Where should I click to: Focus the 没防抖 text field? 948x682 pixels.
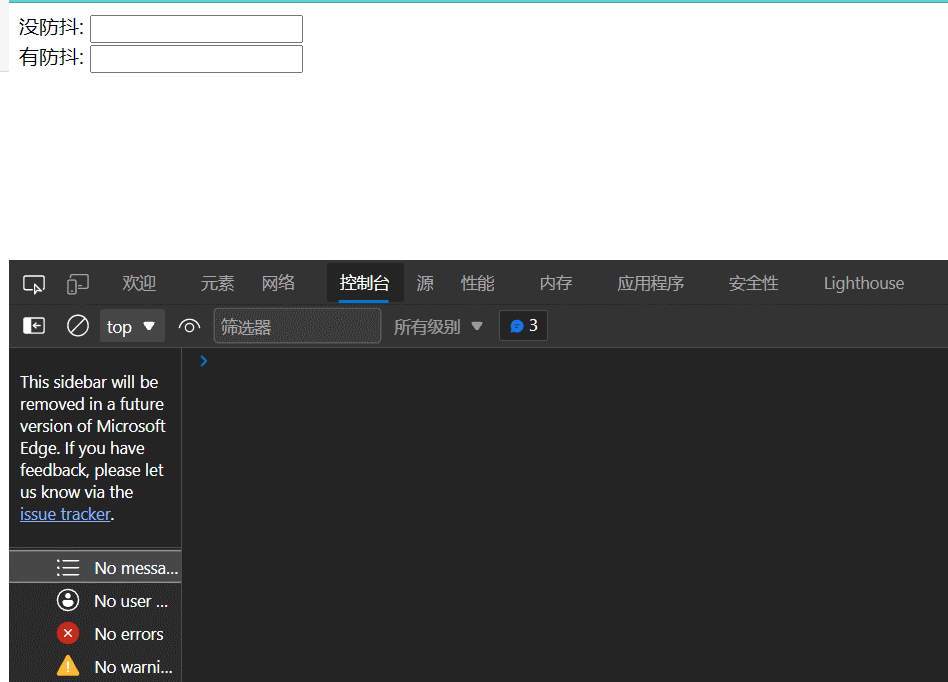pos(196,29)
